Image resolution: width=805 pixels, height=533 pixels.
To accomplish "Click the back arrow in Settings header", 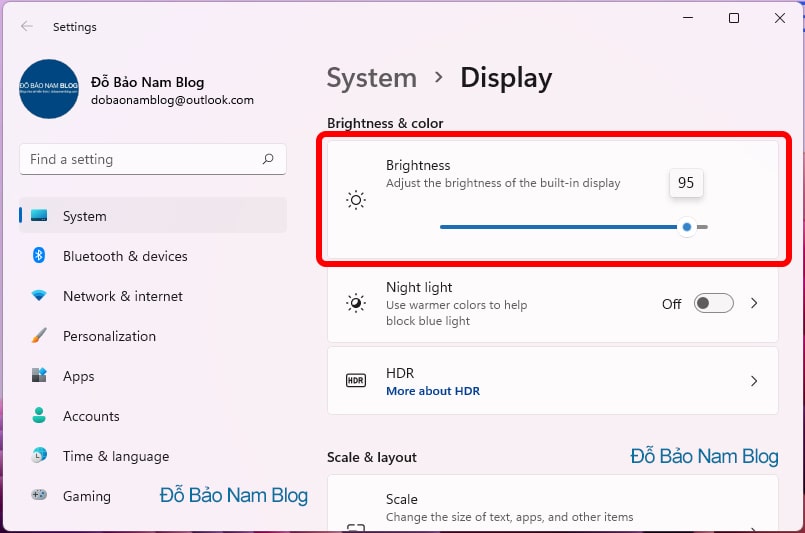I will (x=27, y=26).
